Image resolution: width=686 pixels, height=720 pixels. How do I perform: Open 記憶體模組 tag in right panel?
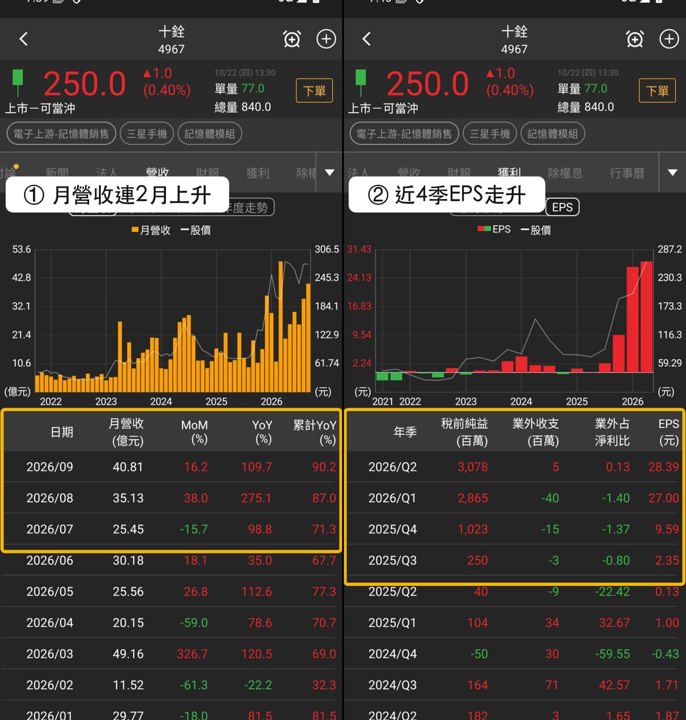(552, 134)
